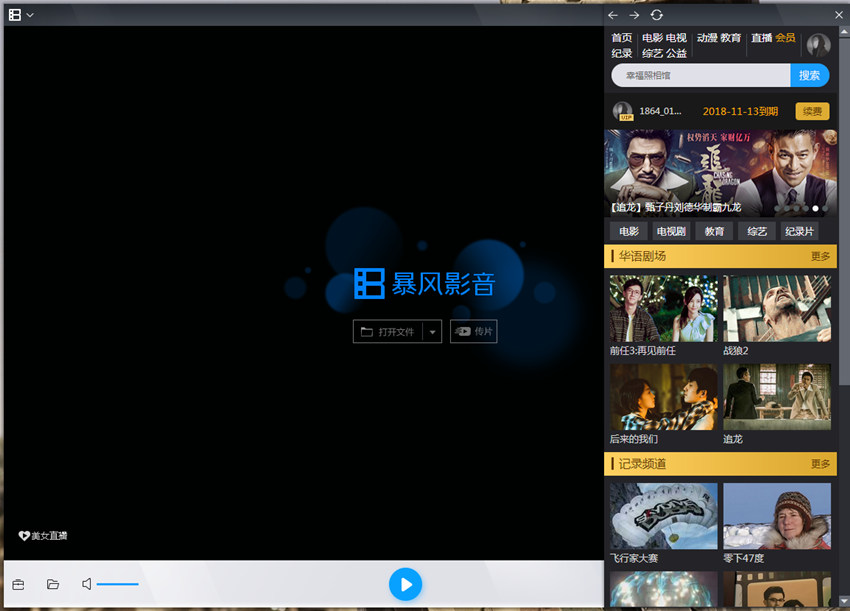Select the highlighted banner carousel dot
850x611 pixels.
click(815, 208)
